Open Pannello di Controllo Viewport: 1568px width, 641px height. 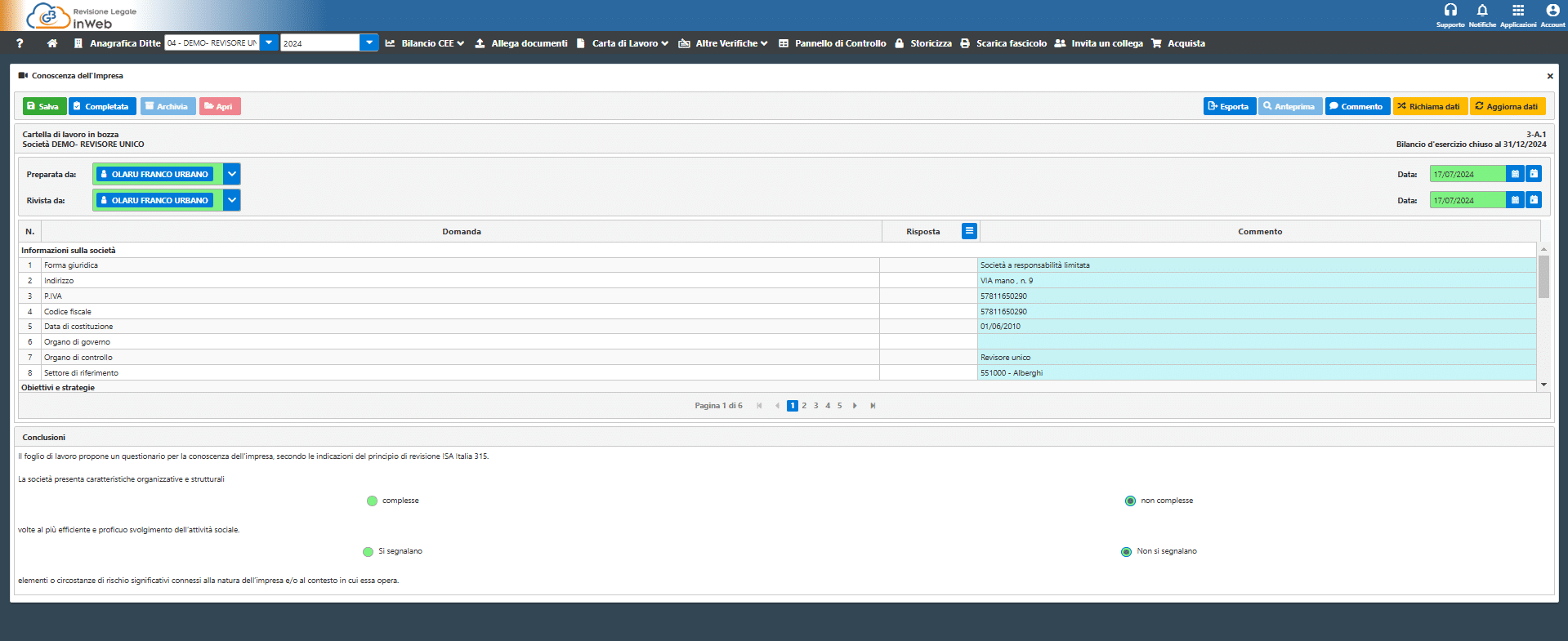(x=833, y=43)
